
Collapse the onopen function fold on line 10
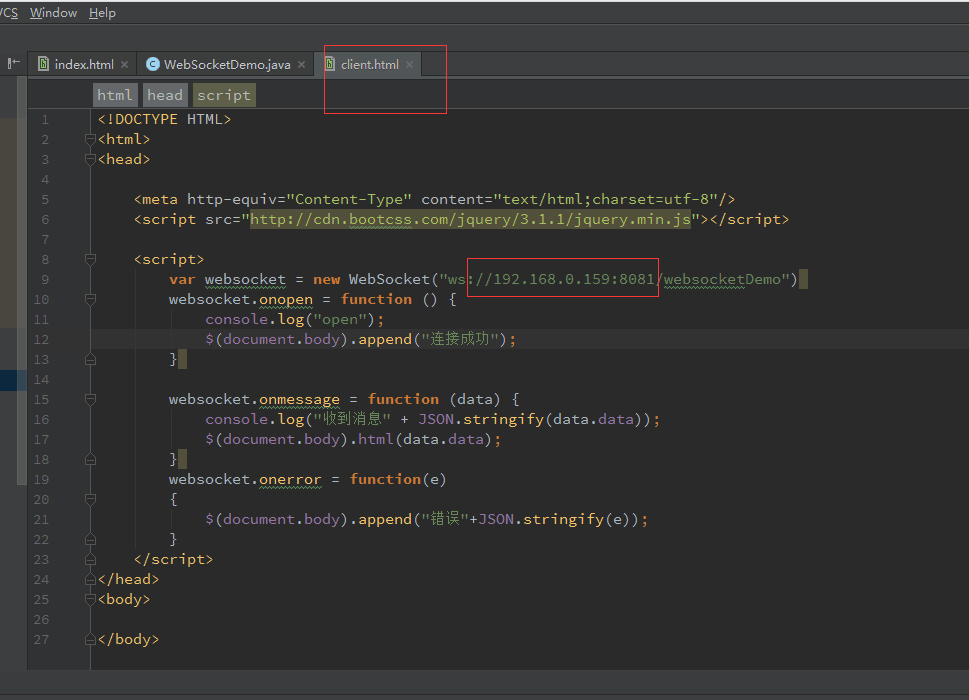click(90, 299)
